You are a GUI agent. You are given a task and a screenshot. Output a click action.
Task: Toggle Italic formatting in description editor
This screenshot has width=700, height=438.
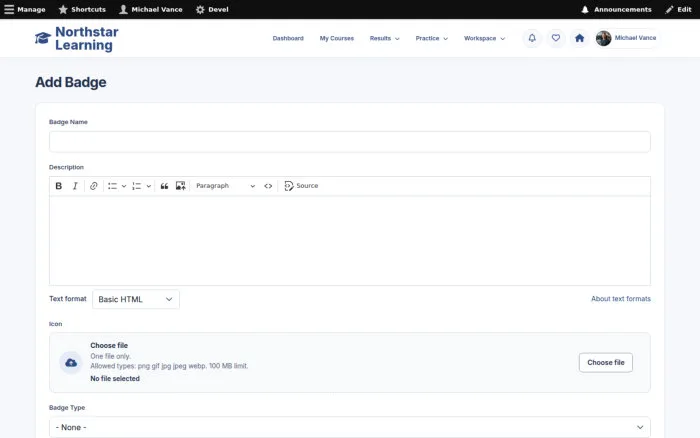(x=75, y=186)
